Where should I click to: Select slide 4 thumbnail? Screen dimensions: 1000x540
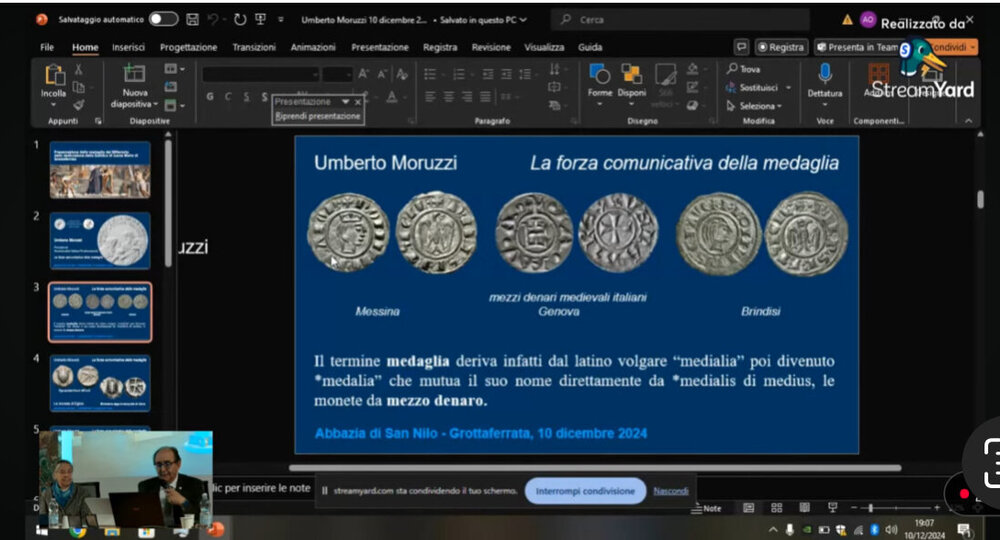[100, 382]
